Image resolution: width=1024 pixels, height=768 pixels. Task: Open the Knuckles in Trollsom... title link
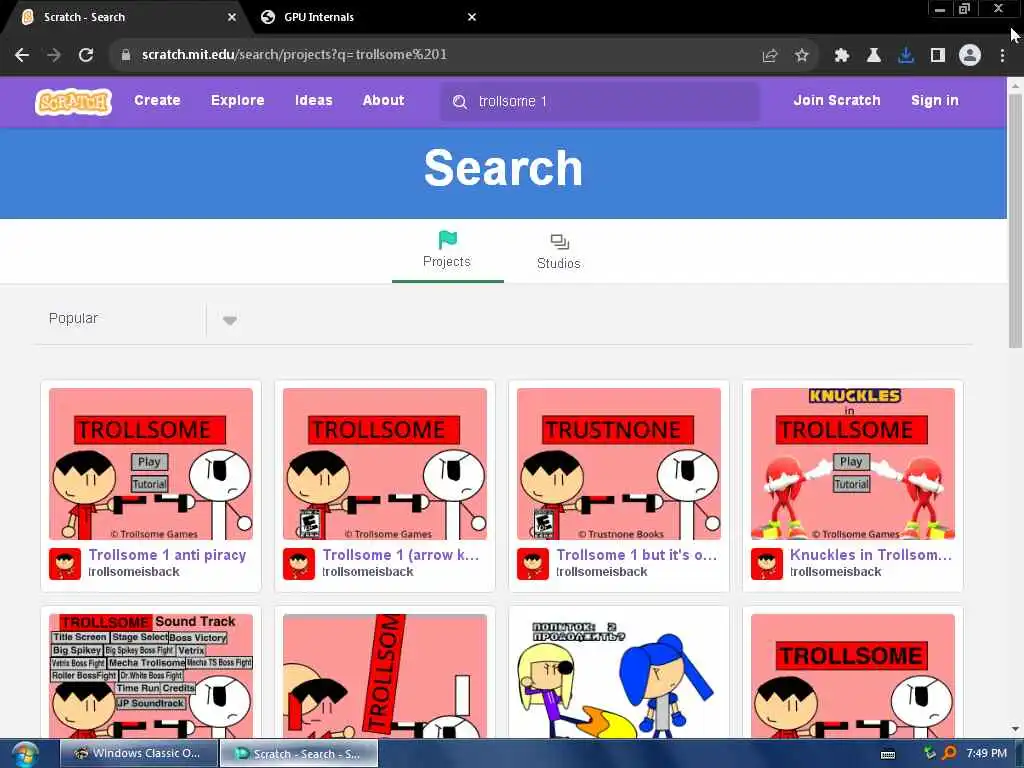point(871,555)
